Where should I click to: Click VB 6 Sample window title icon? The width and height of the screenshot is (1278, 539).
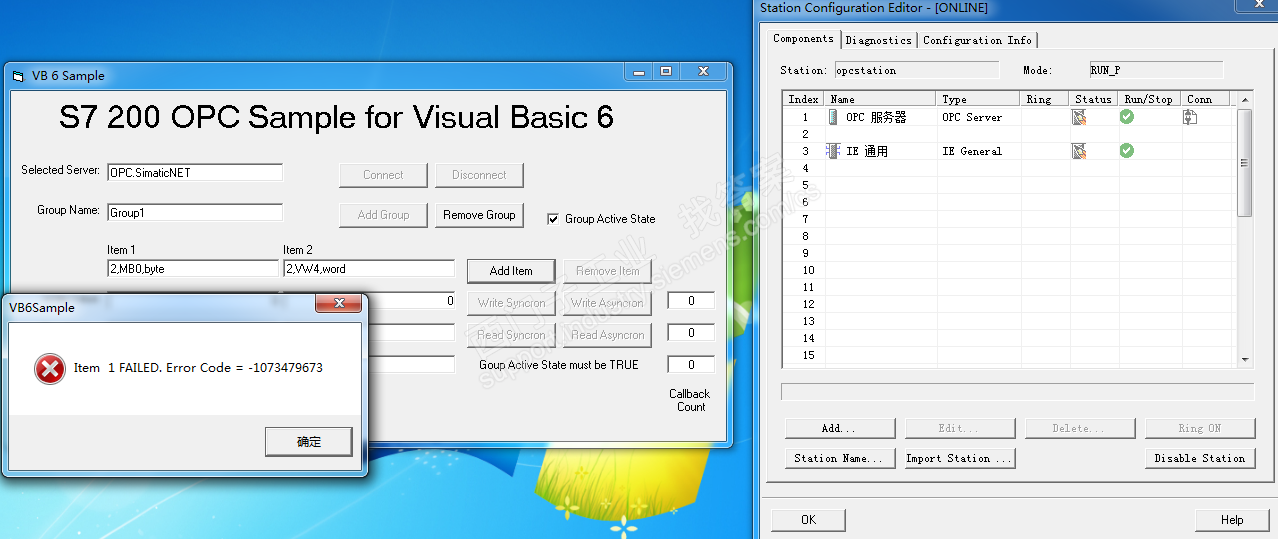[x=18, y=76]
